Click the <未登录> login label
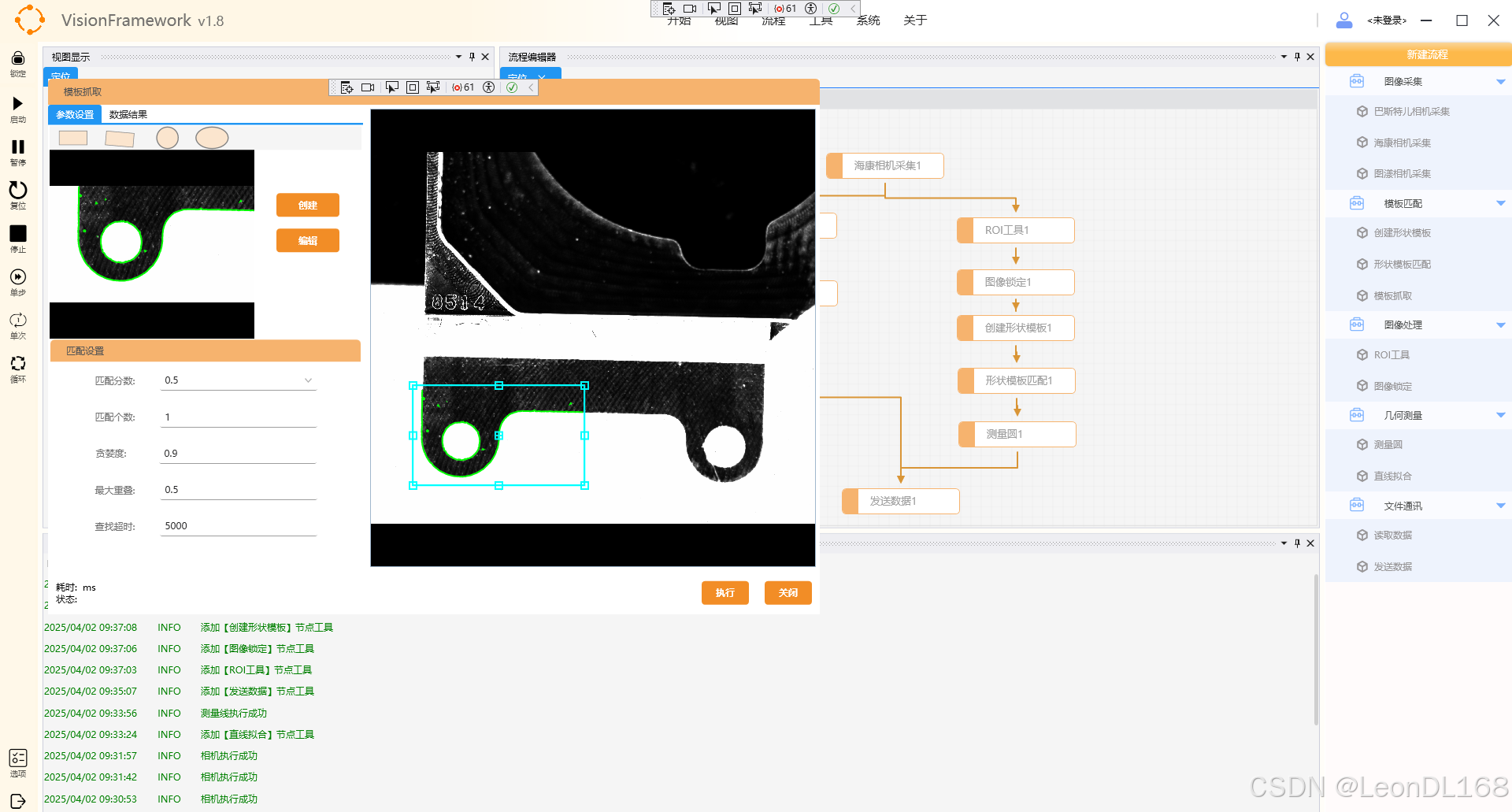1512x812 pixels. click(1387, 20)
